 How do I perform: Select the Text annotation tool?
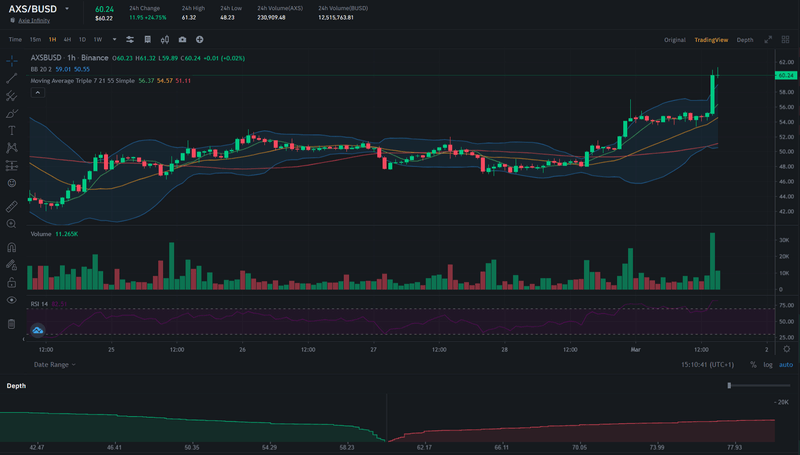pos(12,131)
